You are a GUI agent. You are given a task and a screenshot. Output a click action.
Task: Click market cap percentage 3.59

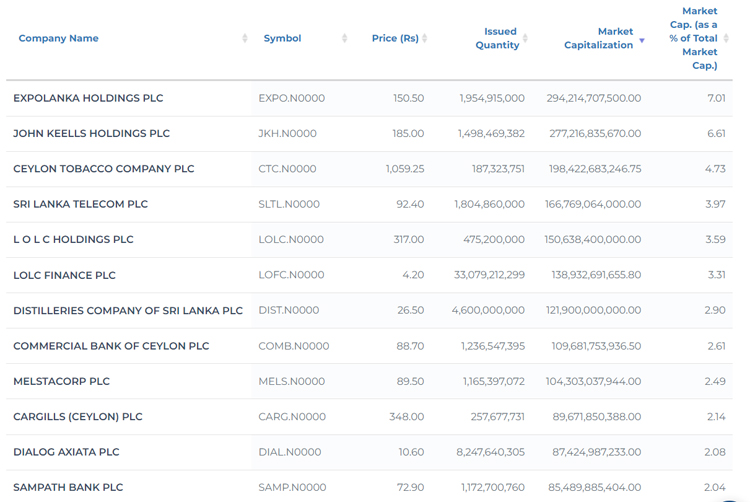click(x=715, y=240)
